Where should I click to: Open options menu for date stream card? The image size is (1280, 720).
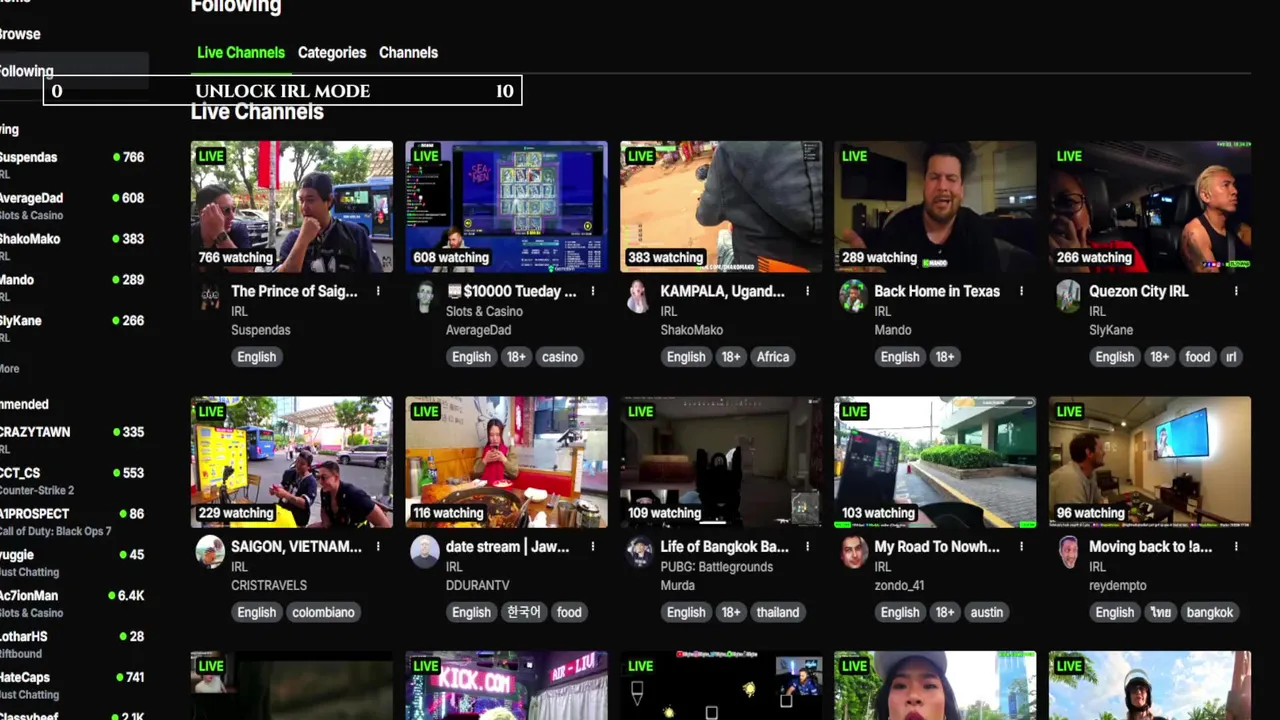(593, 547)
